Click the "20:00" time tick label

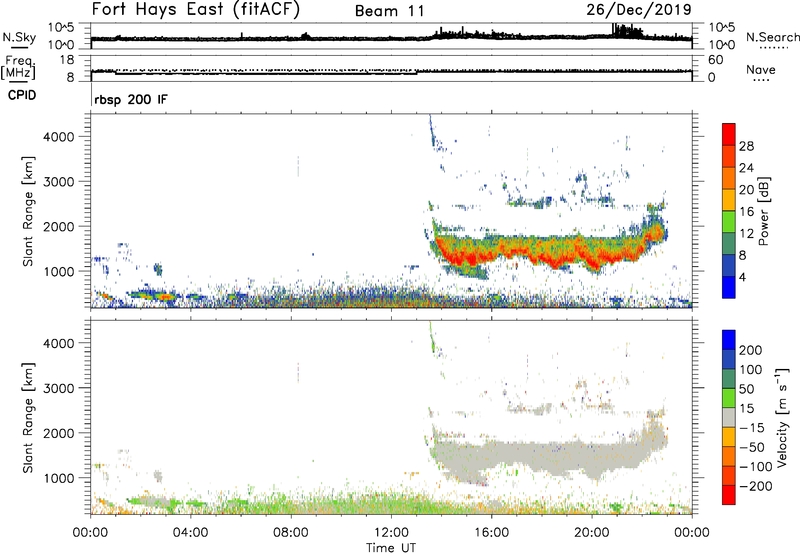click(x=591, y=533)
